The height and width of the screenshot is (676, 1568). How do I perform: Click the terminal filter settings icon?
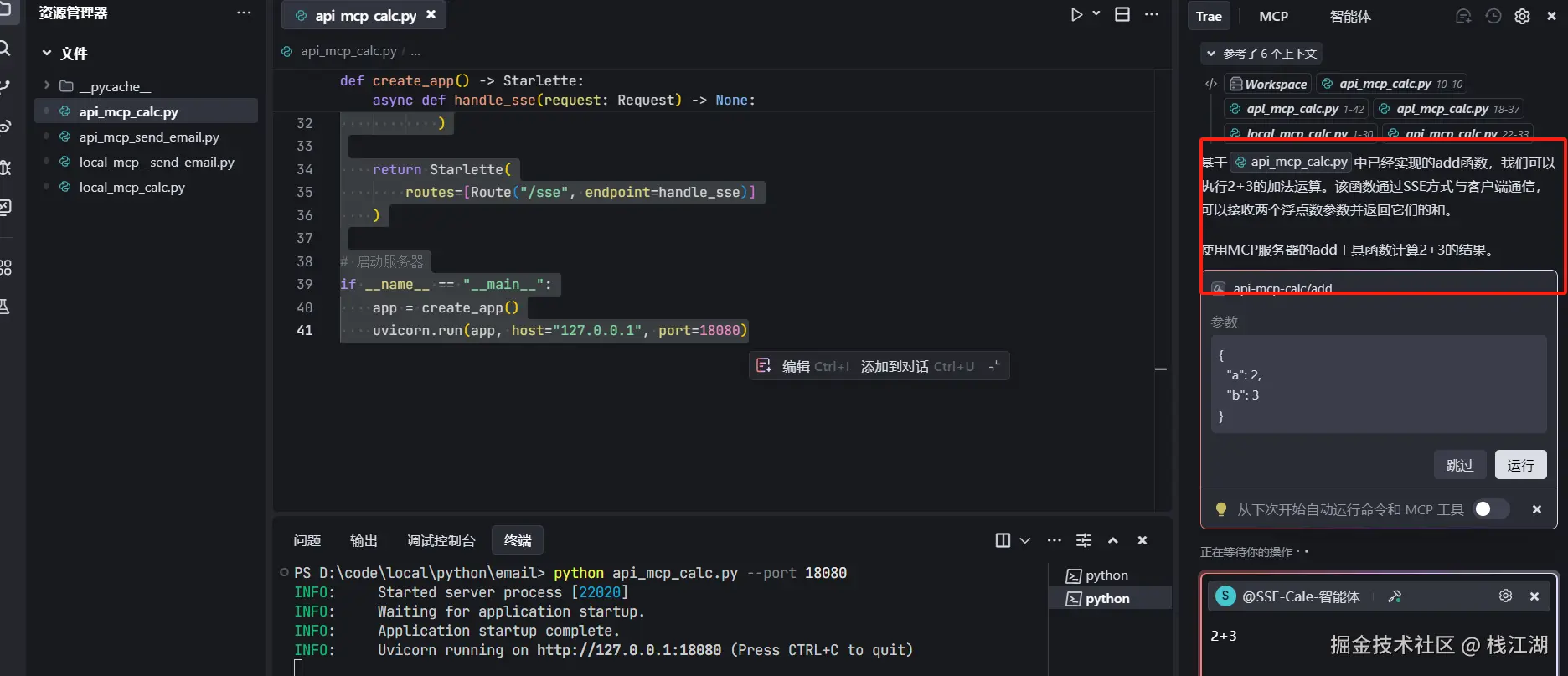pos(1083,540)
